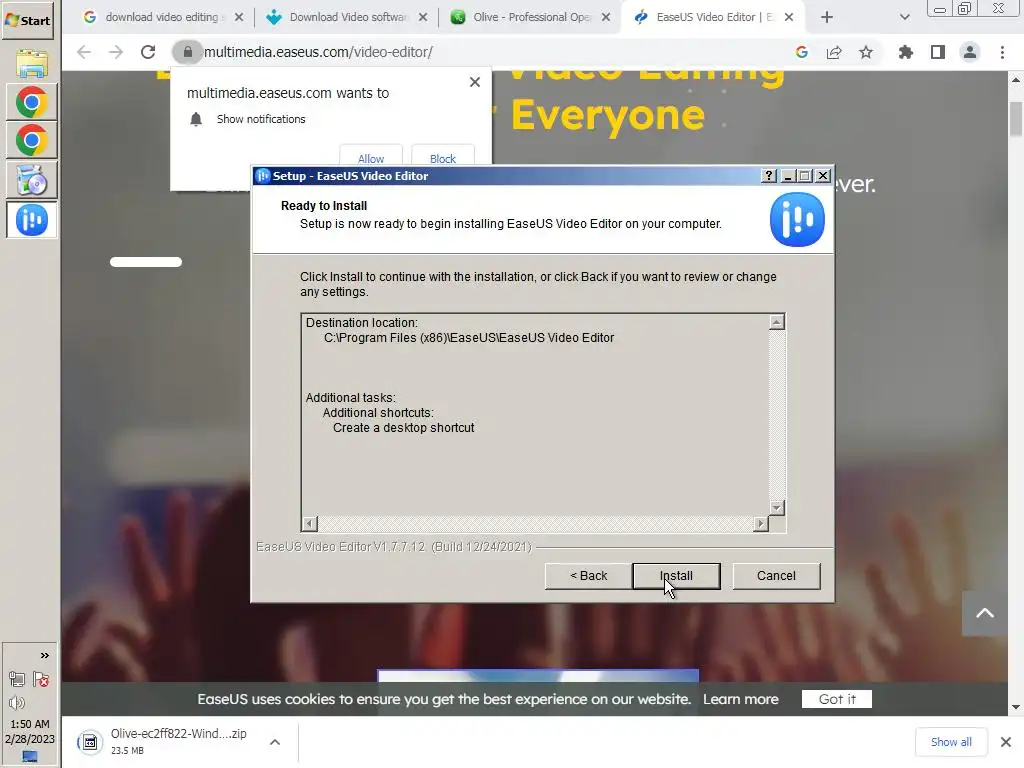Image resolution: width=1024 pixels, height=768 pixels.
Task: Open a new browser tab
Action: click(x=827, y=17)
